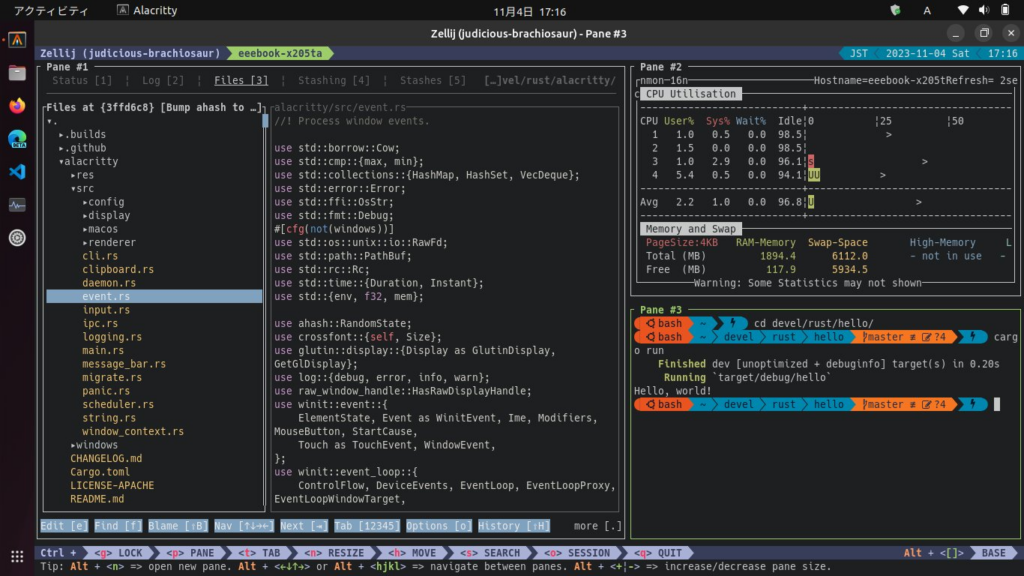Open the security shield tray icon

click(x=895, y=10)
